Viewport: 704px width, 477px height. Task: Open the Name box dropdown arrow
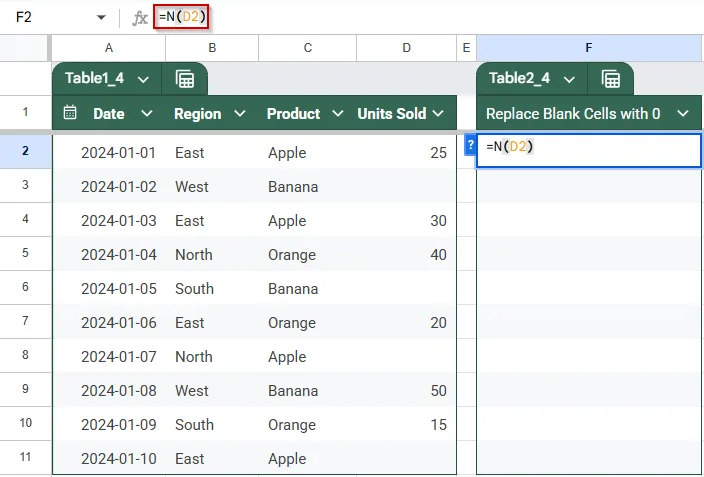[x=101, y=18]
